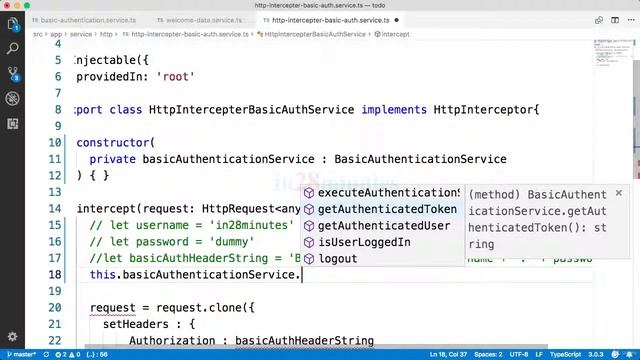Click feedback smiley in status bar

(615, 355)
